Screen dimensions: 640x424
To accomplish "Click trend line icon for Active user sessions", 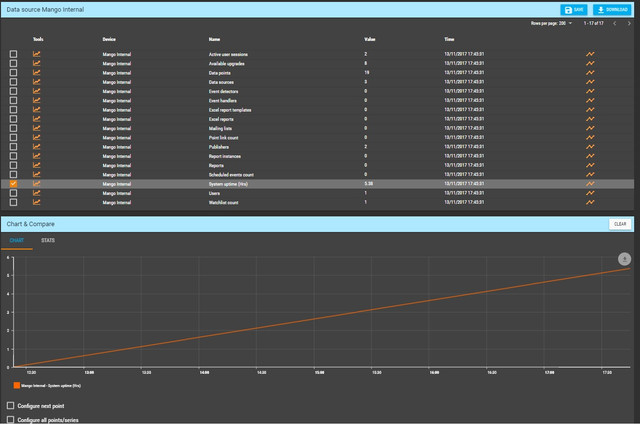I will click(x=590, y=54).
